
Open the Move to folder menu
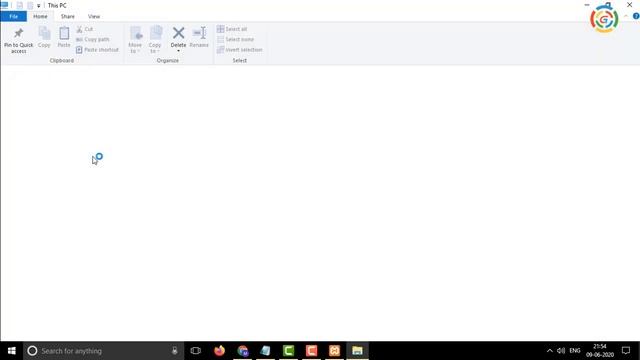pyautogui.click(x=135, y=40)
